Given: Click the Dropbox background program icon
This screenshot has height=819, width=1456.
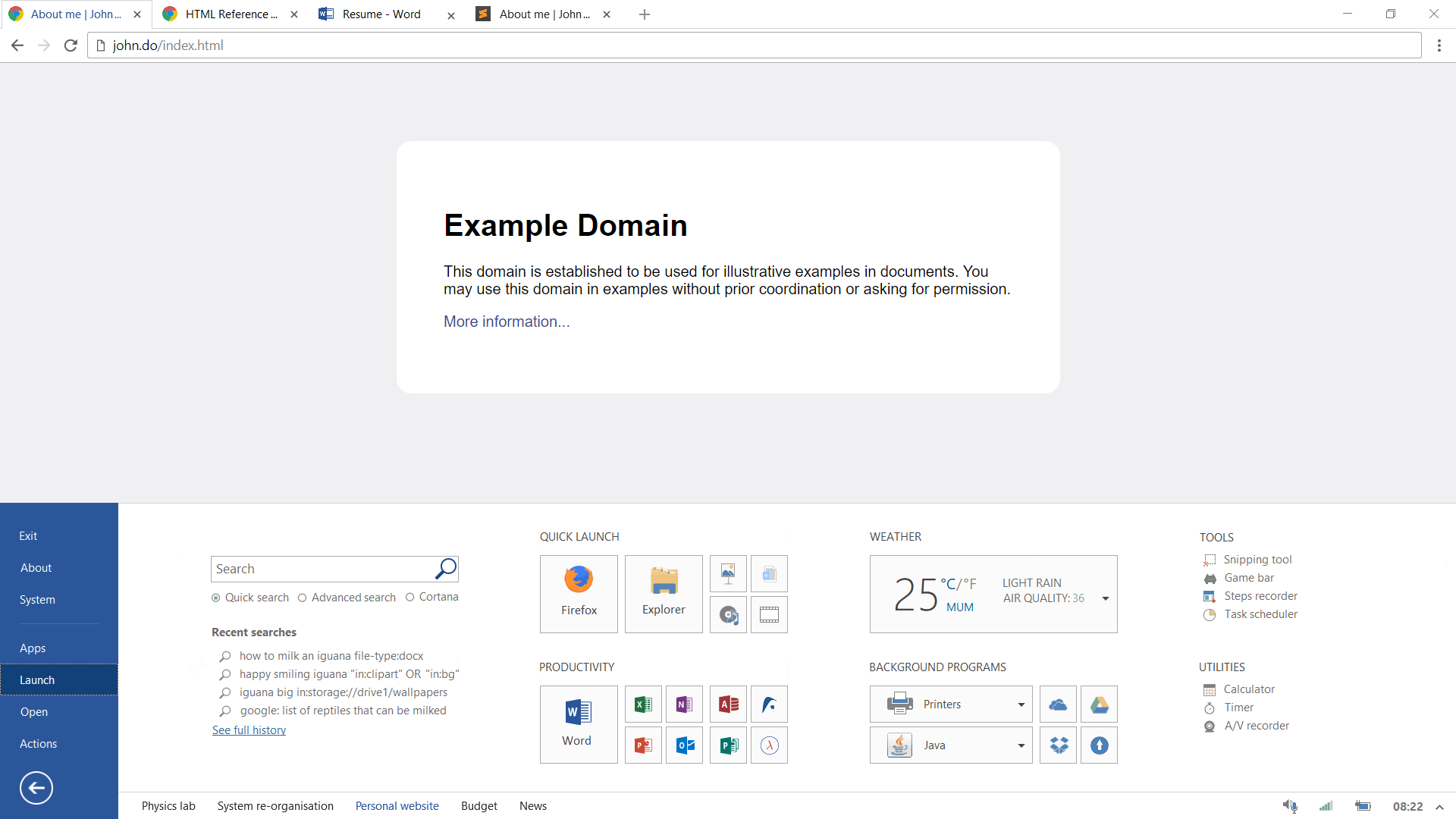Looking at the screenshot, I should point(1058,745).
